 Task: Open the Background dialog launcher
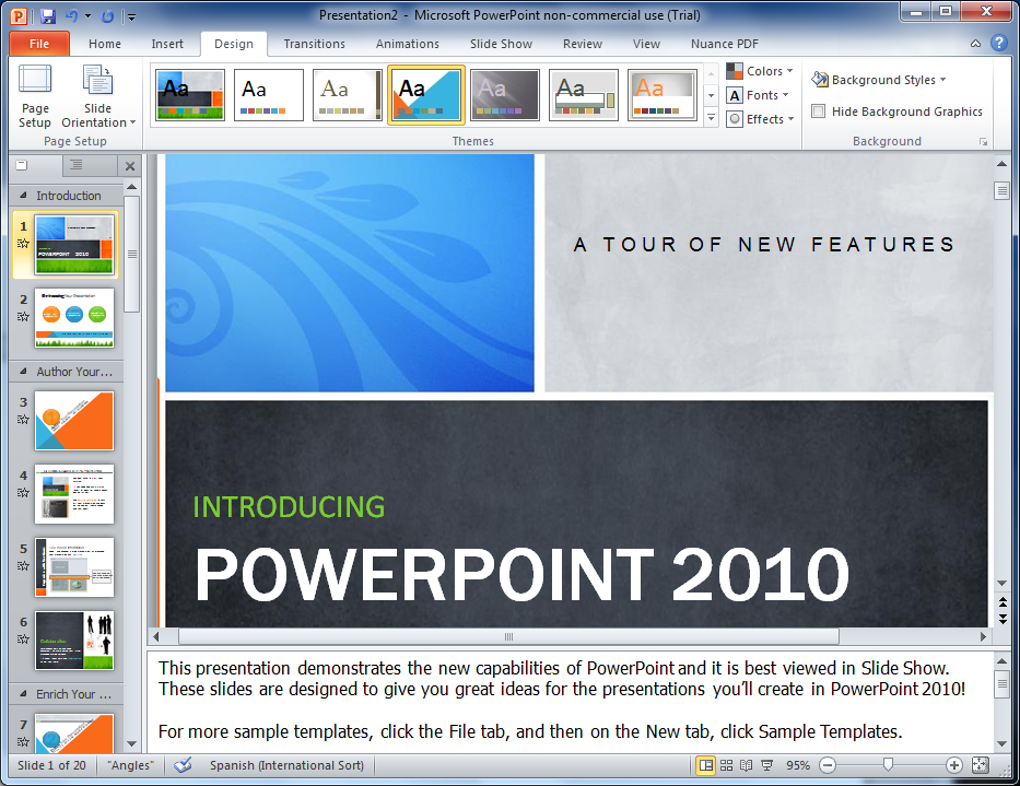983,141
